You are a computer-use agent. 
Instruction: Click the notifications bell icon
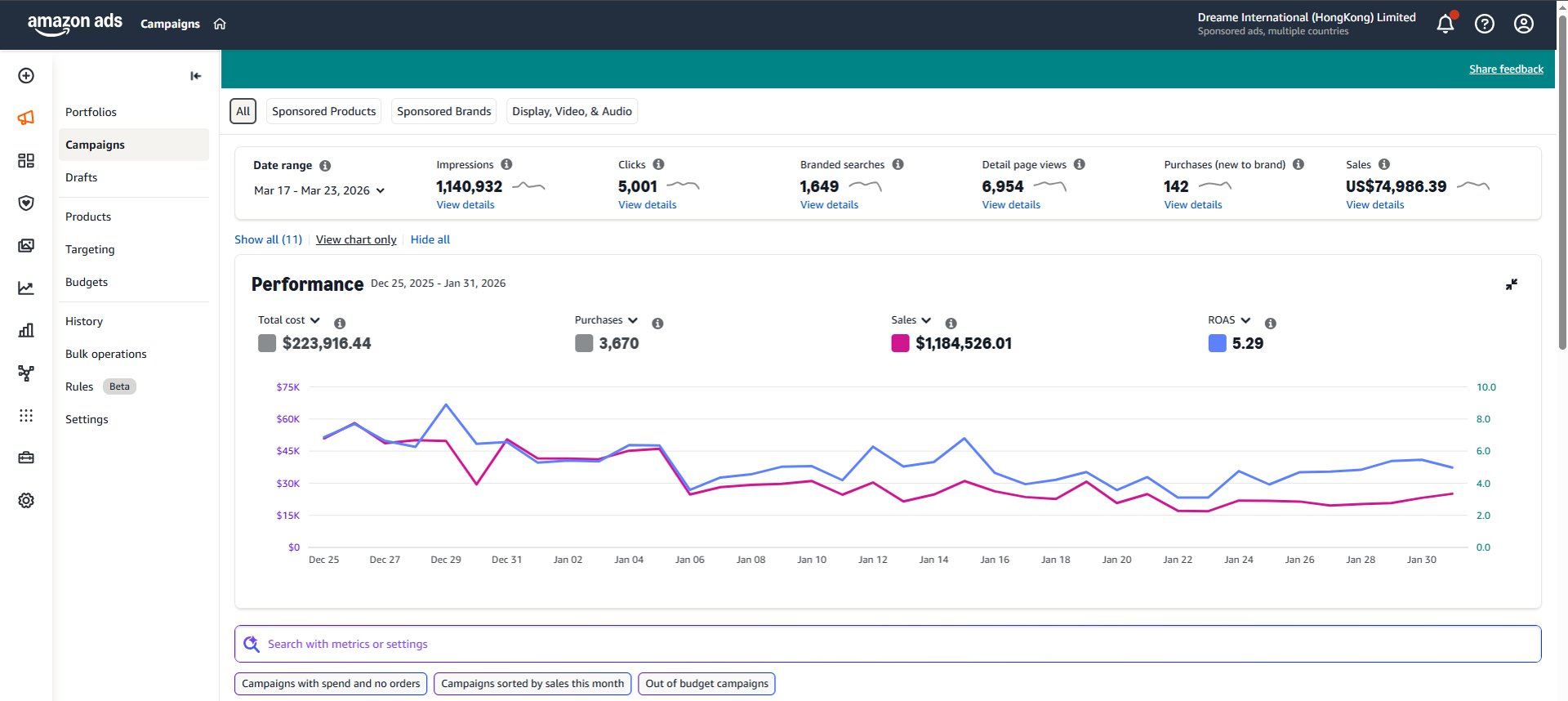click(1445, 24)
